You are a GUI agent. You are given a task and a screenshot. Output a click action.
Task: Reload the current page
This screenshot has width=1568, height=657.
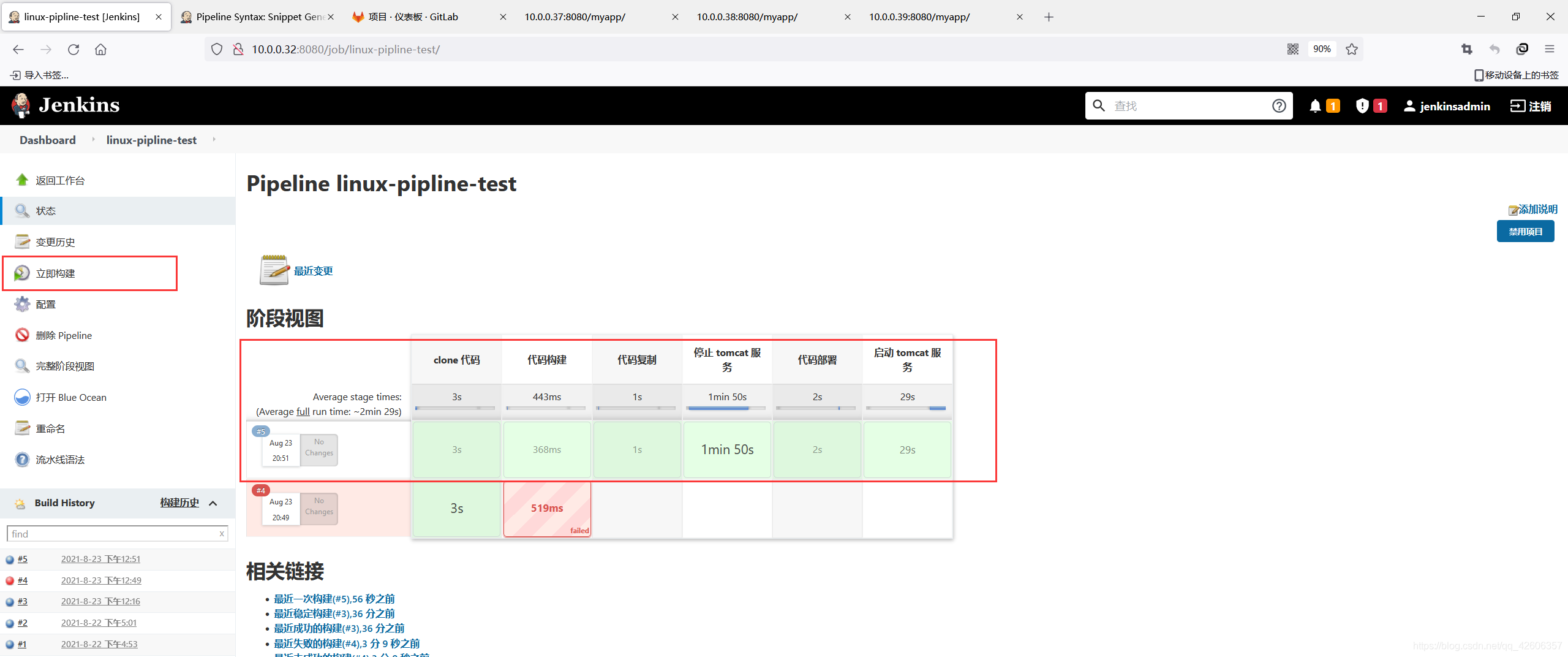pyautogui.click(x=73, y=50)
